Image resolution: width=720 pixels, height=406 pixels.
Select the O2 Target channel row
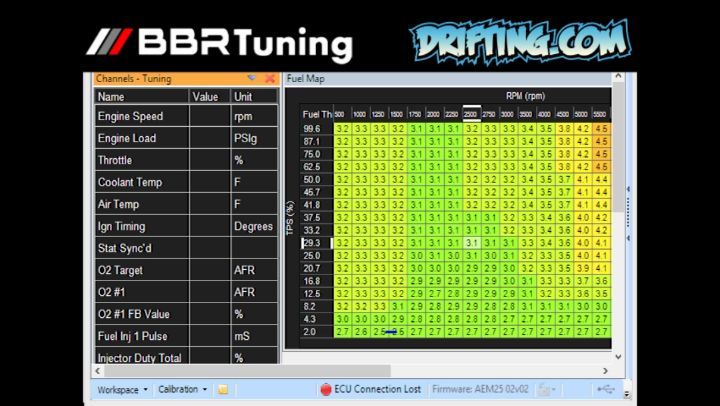140,270
